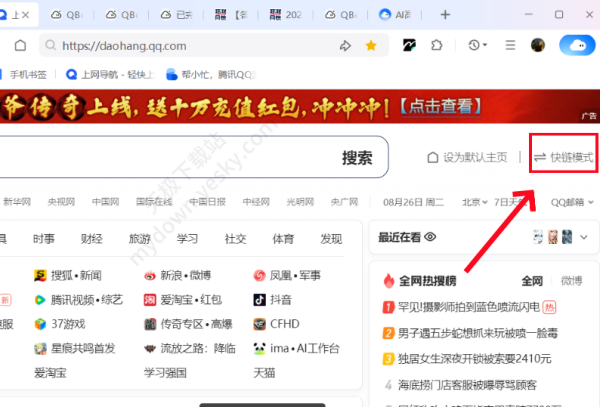The width and height of the screenshot is (600, 407).
Task: Click 设为默认主页 link
Action: 467,158
